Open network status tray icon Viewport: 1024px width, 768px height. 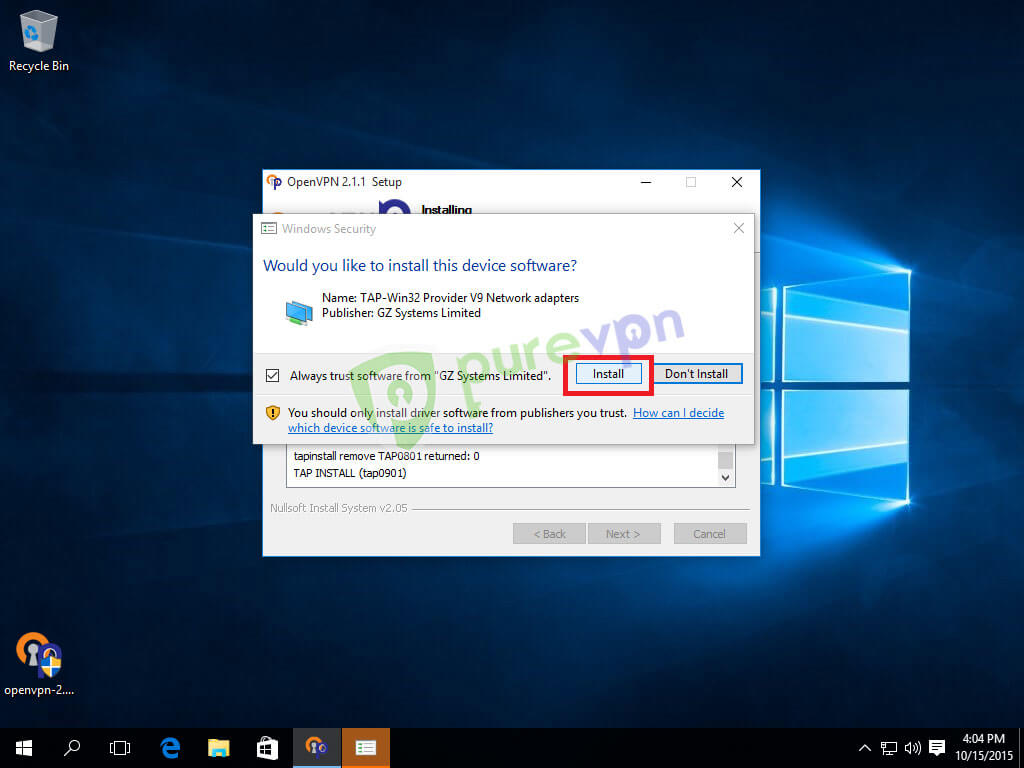[889, 748]
